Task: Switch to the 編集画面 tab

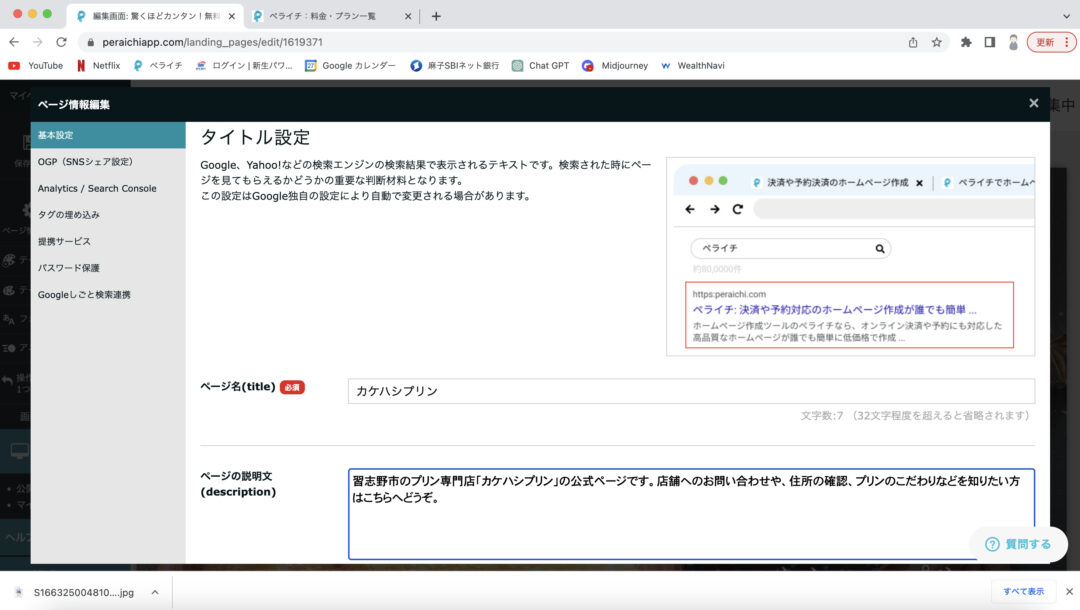Action: click(156, 16)
